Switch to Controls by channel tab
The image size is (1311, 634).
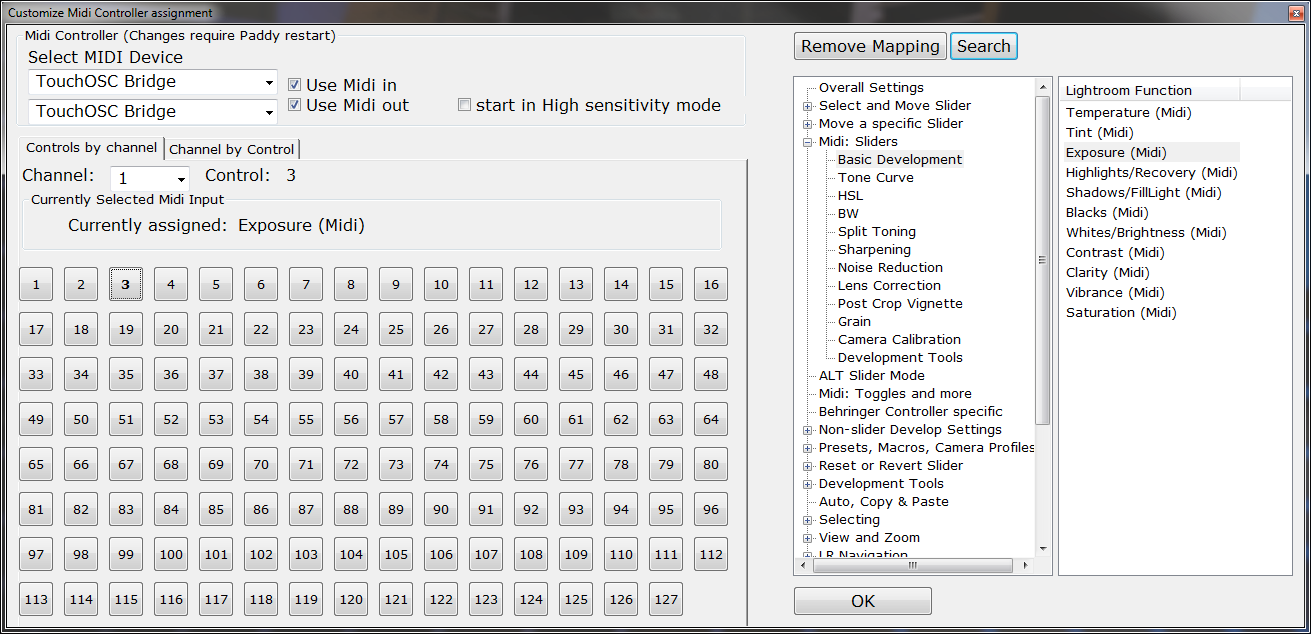[92, 148]
